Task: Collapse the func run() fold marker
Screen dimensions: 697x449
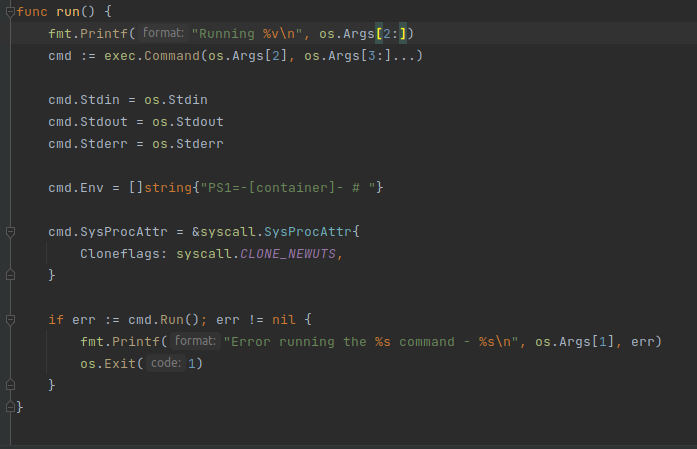Action: click(x=11, y=12)
